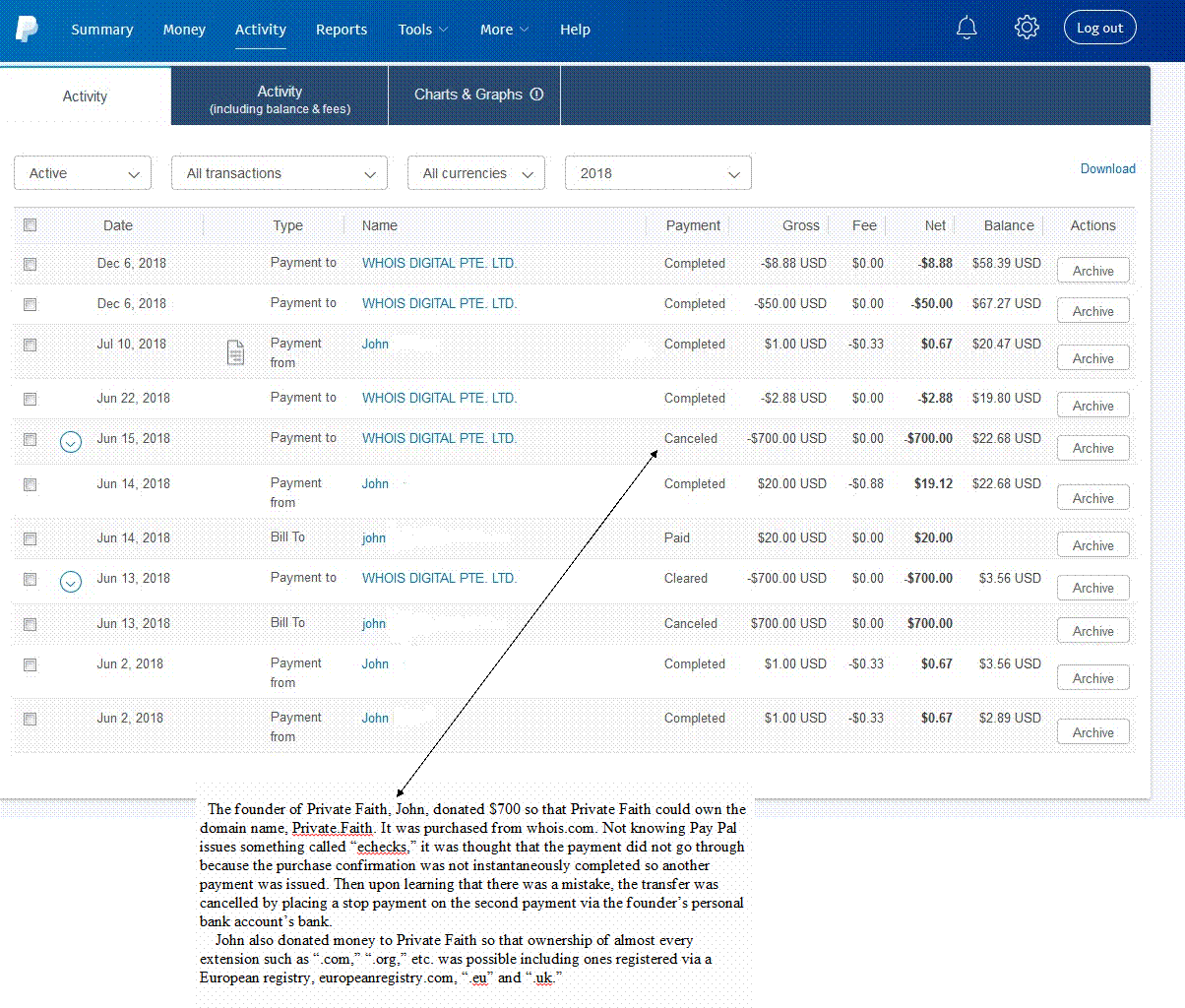This screenshot has height=1008, width=1185.
Task: Select checkbox for Jun 2 row with $3.56 balance
Action: pos(31,664)
